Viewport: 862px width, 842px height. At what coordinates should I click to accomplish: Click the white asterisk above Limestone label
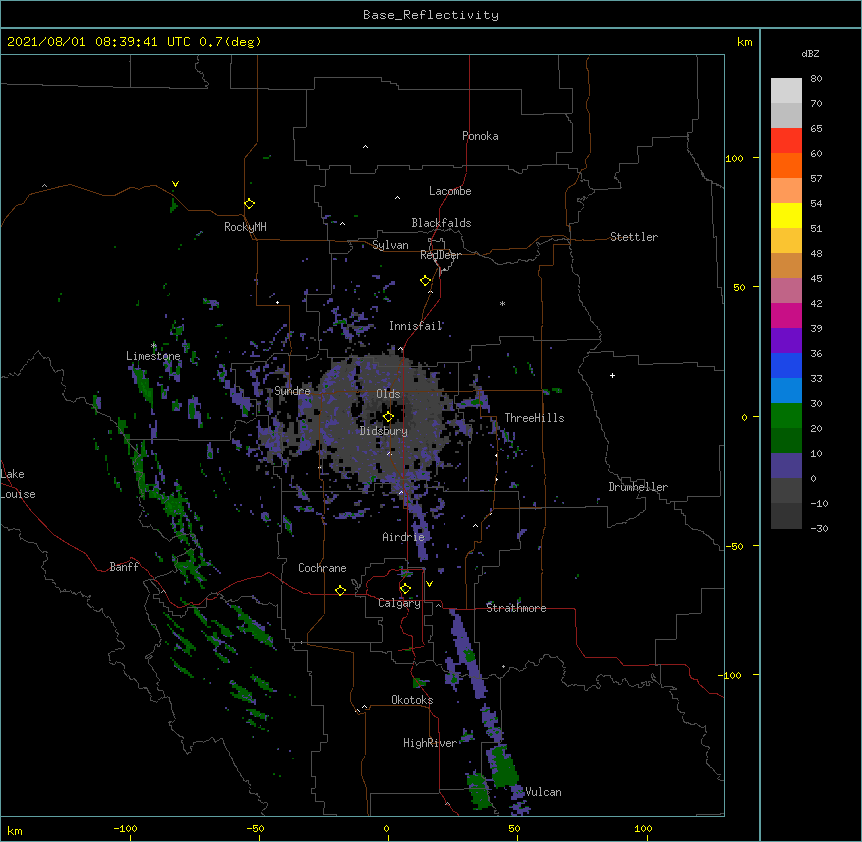[154, 346]
